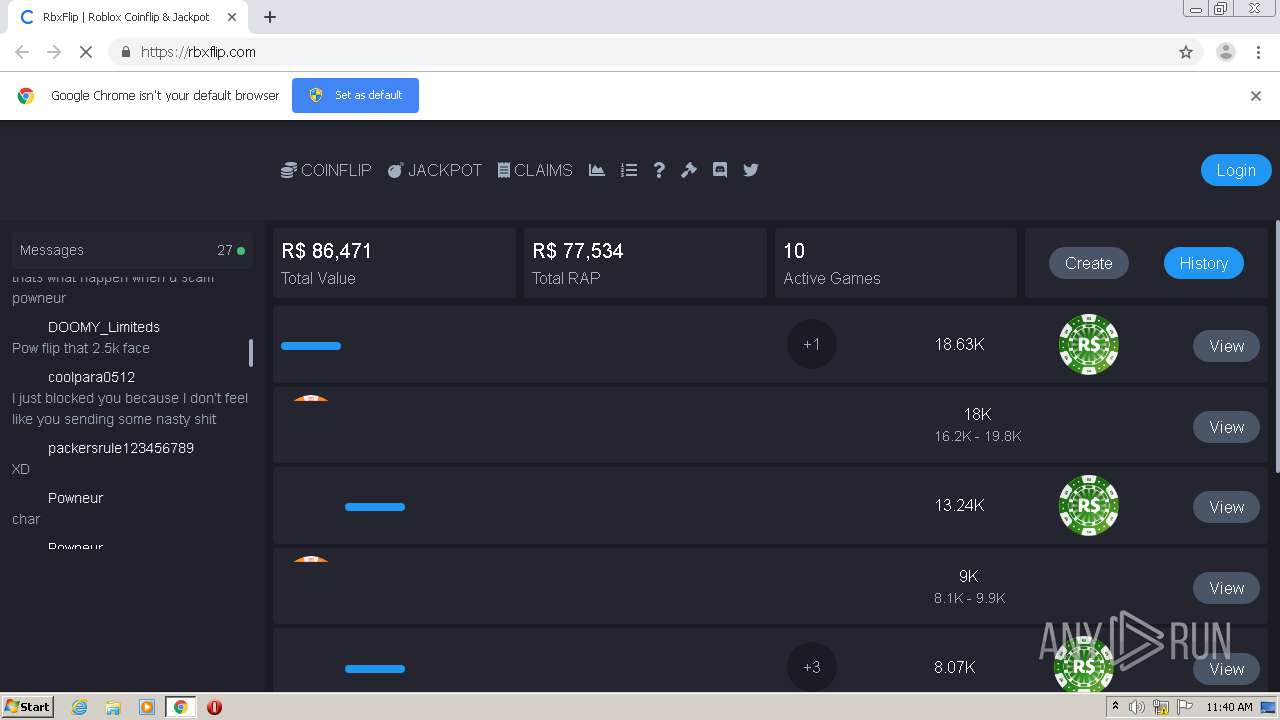Click the Action Center flag icon
Viewport: 1280px width, 720px height.
pyautogui.click(x=1185, y=707)
